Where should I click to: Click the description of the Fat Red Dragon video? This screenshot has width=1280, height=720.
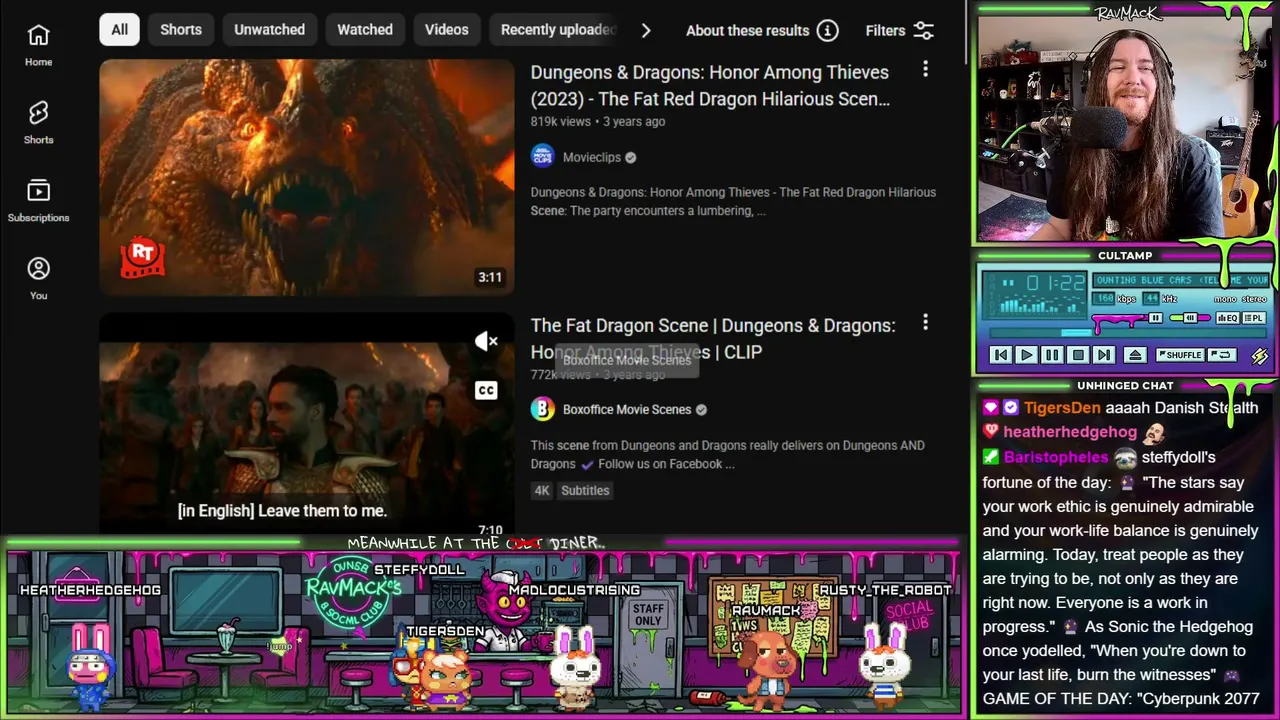coord(733,201)
